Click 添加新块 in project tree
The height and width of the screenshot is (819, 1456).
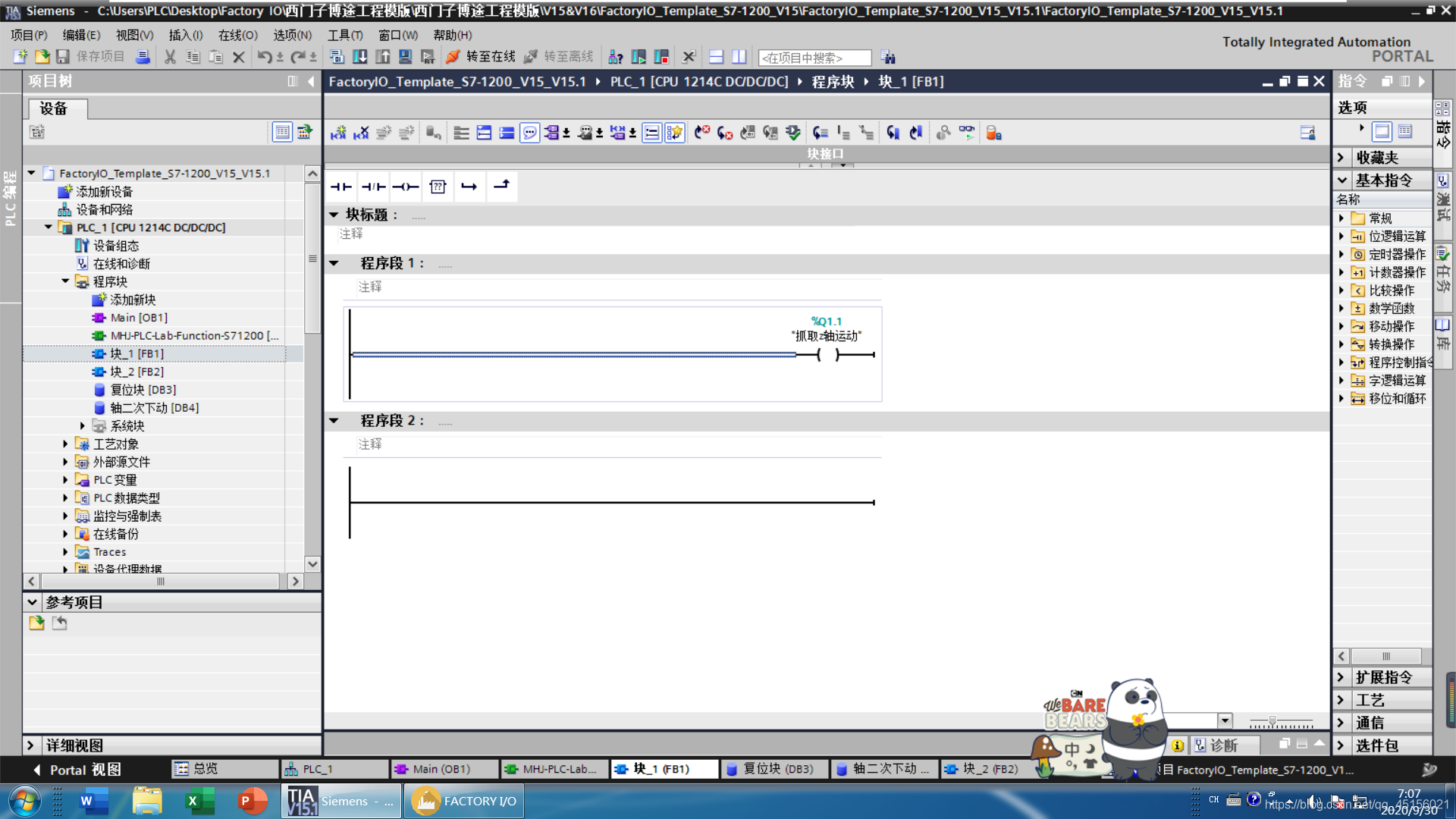click(133, 300)
